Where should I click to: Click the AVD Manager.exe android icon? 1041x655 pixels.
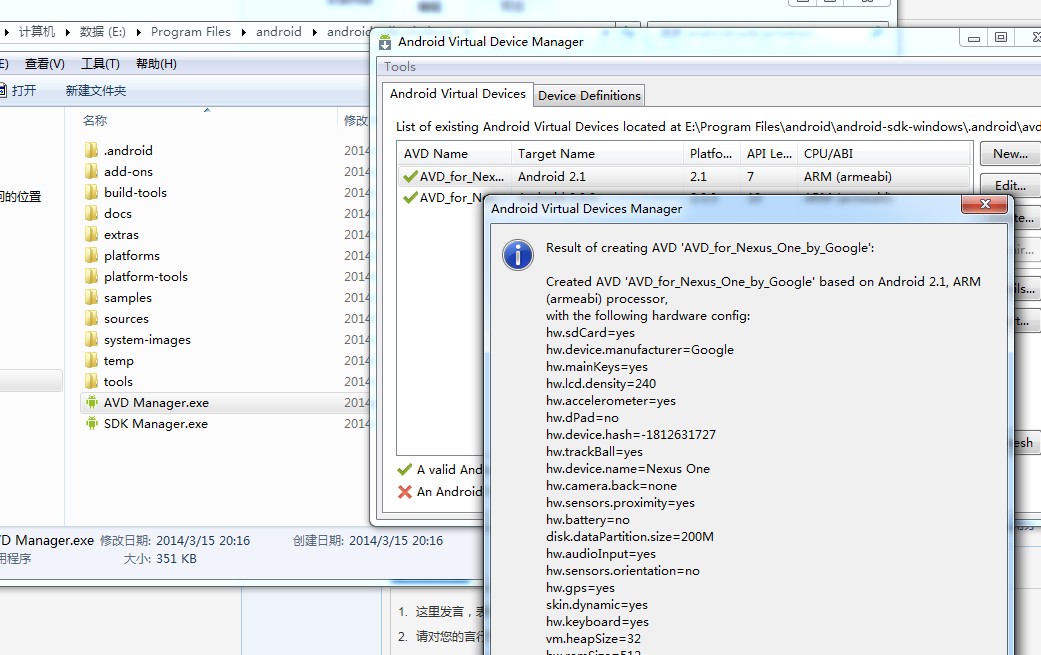coord(91,403)
